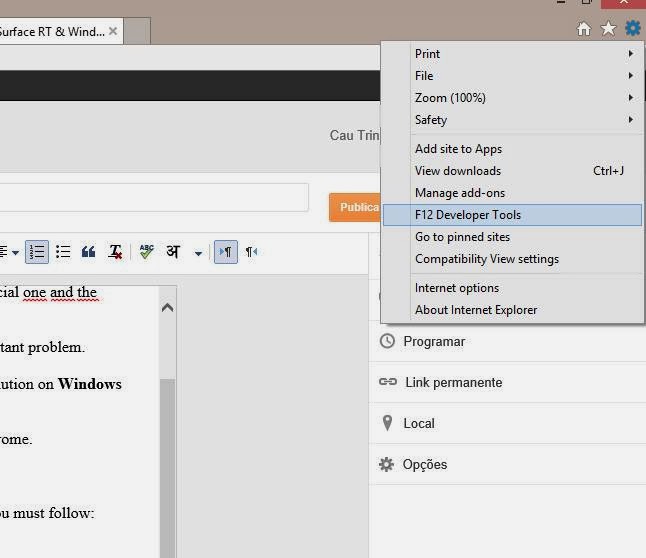Open Opções post options
The height and width of the screenshot is (558, 646).
(507, 464)
